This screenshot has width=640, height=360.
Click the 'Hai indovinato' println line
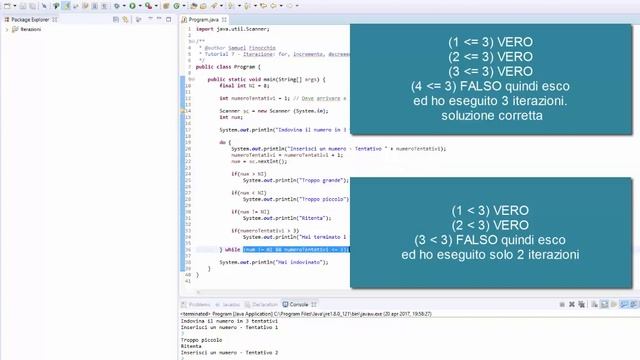273,262
